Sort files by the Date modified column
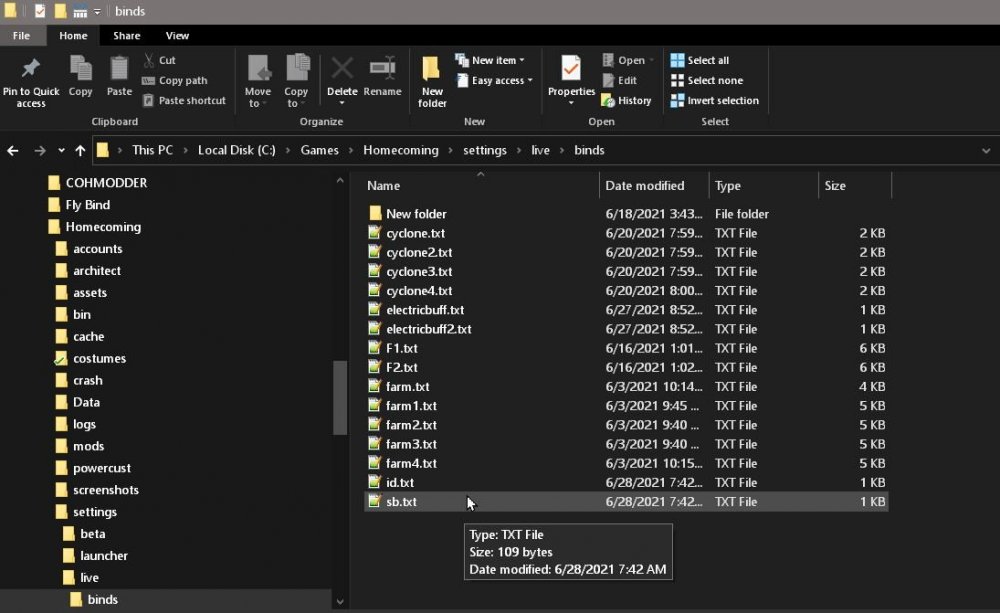 (645, 186)
